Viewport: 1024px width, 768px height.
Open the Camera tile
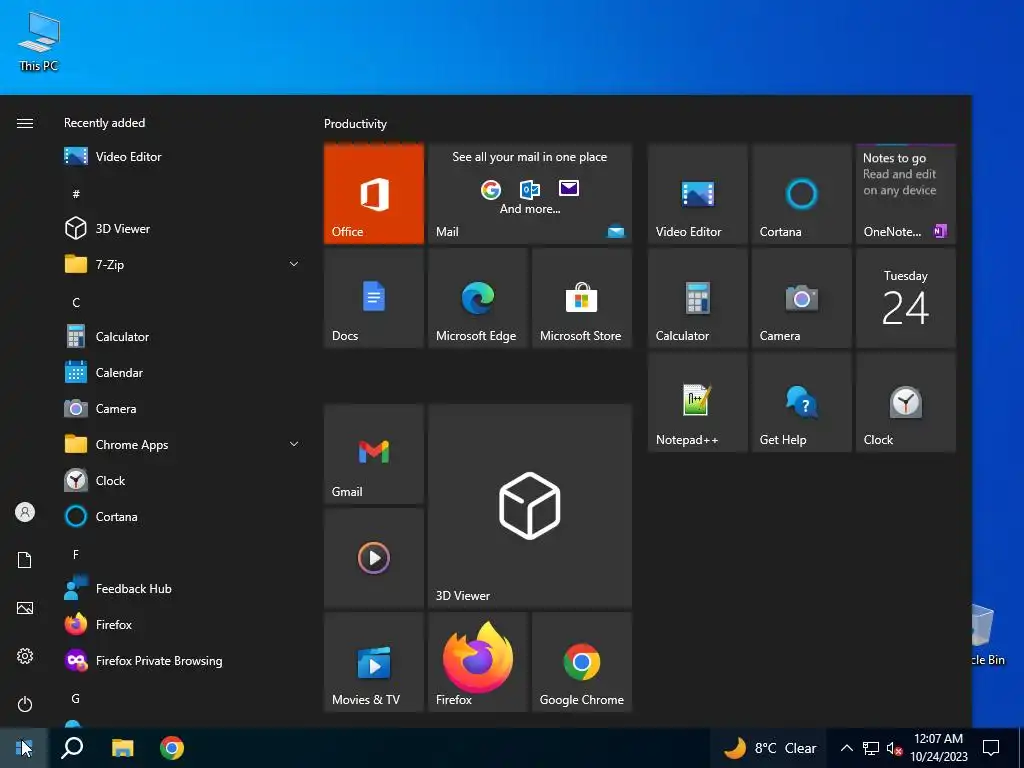[801, 298]
